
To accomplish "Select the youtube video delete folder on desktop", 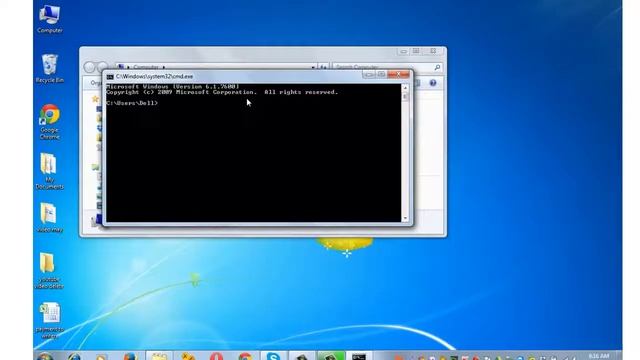I will point(49,270).
